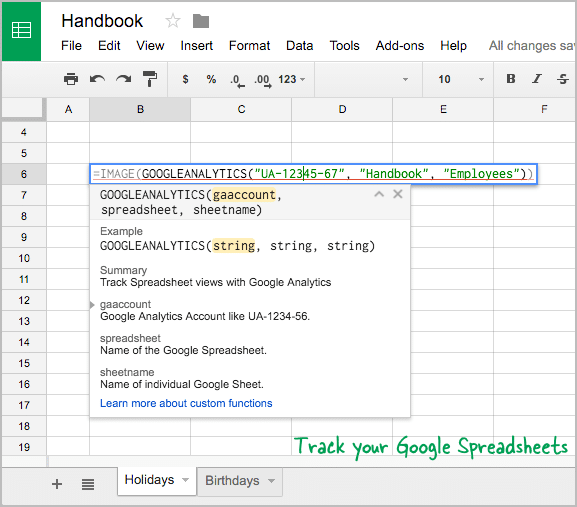Collapse the function help with up chevron

(379, 194)
